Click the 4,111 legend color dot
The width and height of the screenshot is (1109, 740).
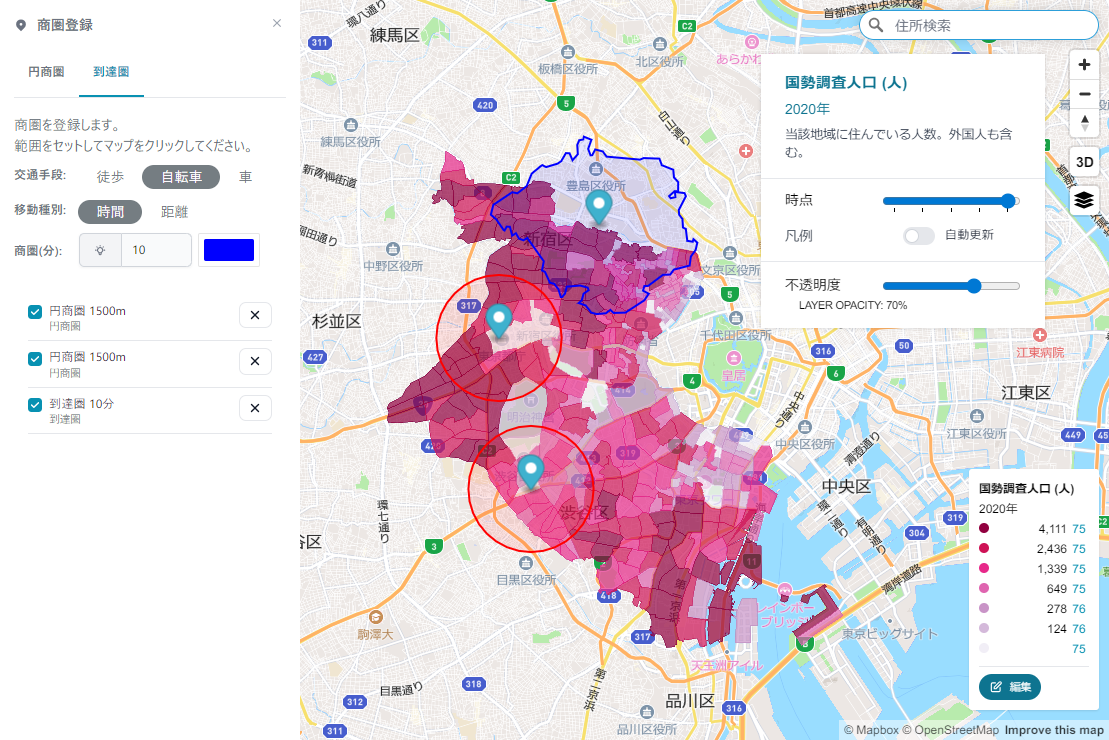[984, 528]
